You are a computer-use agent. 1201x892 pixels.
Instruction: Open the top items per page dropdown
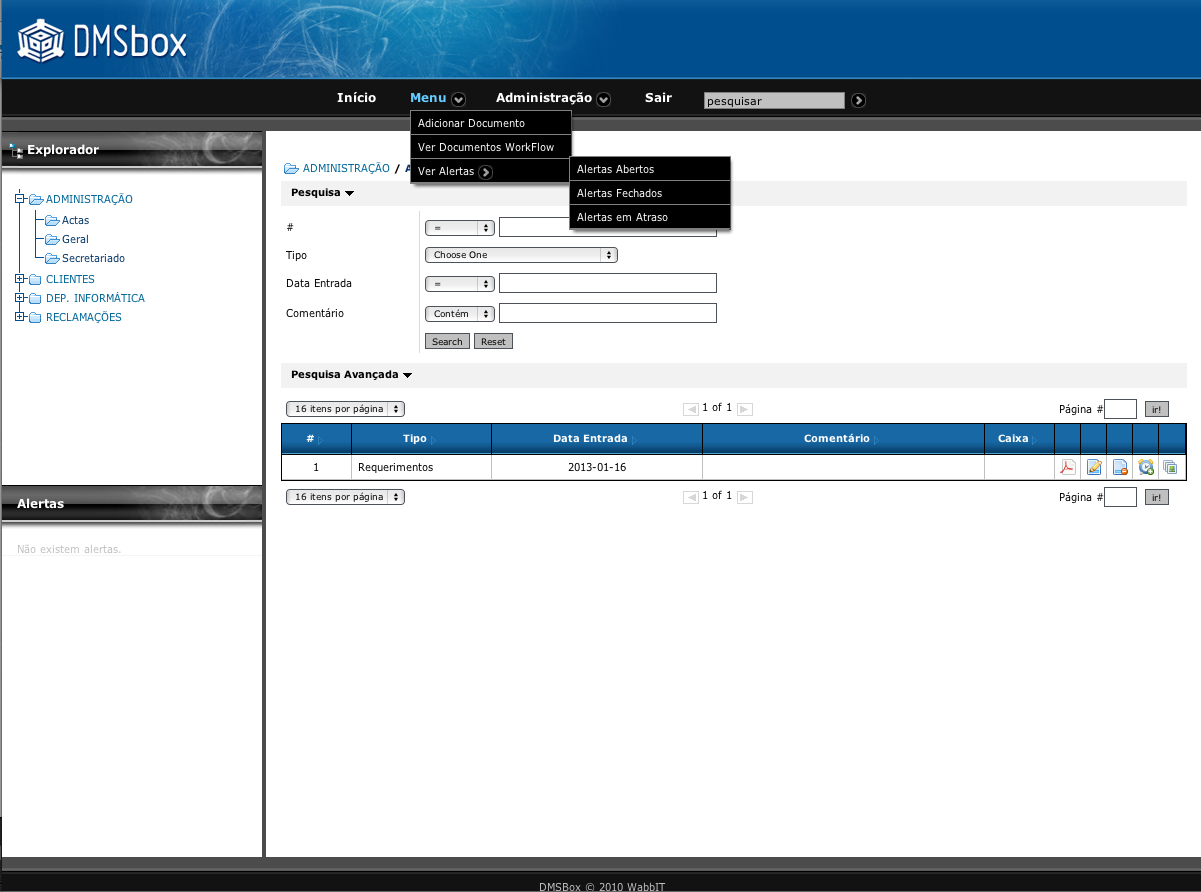pyautogui.click(x=345, y=409)
